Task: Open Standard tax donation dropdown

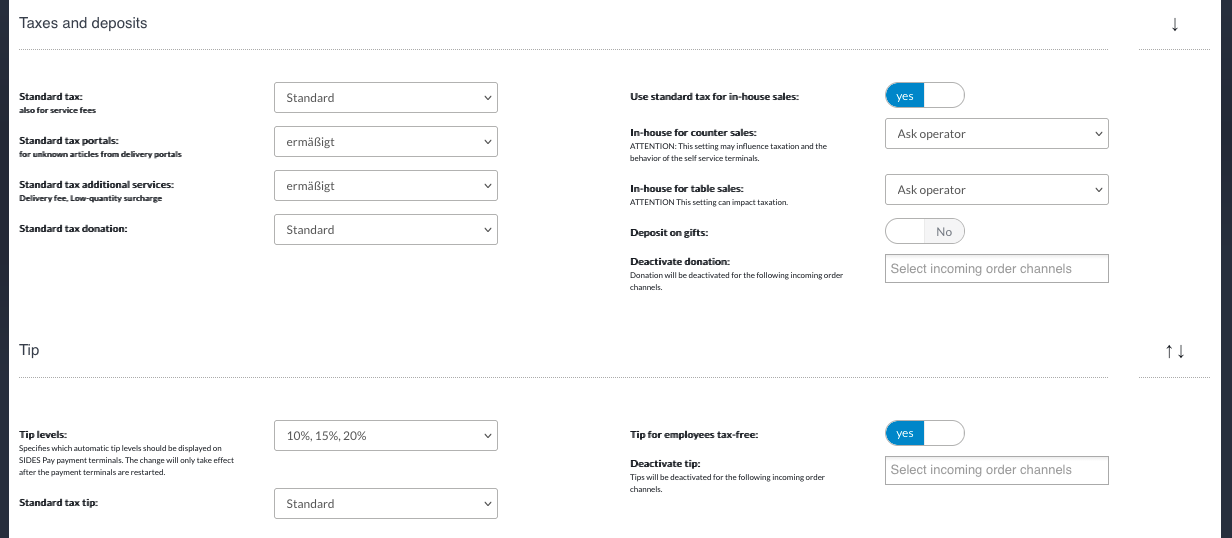Action: point(385,230)
